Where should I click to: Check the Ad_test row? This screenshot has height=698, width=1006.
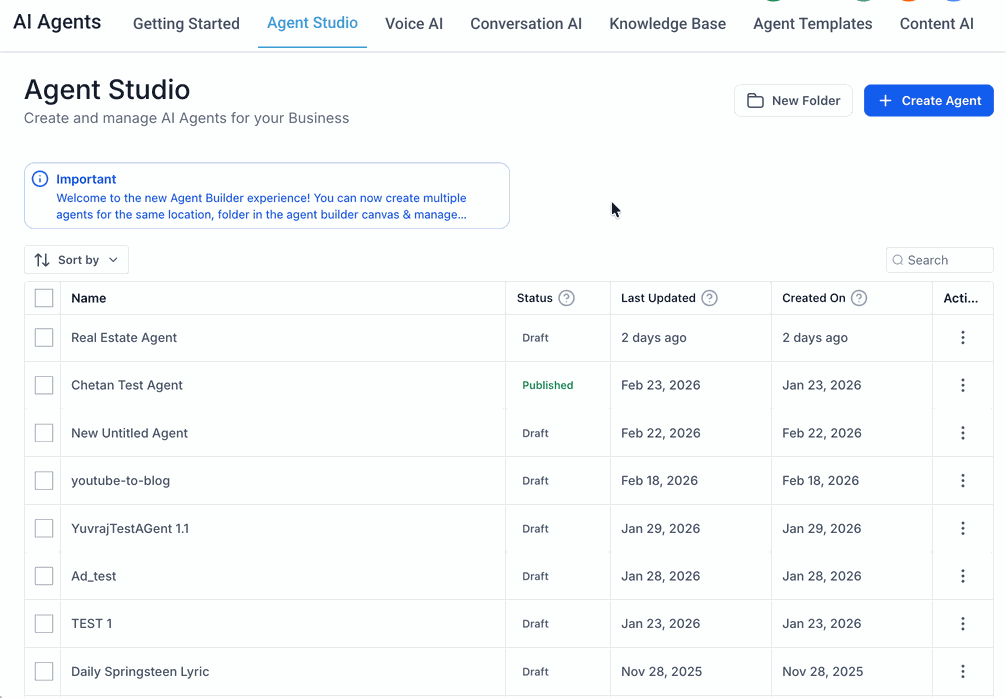[x=44, y=576]
